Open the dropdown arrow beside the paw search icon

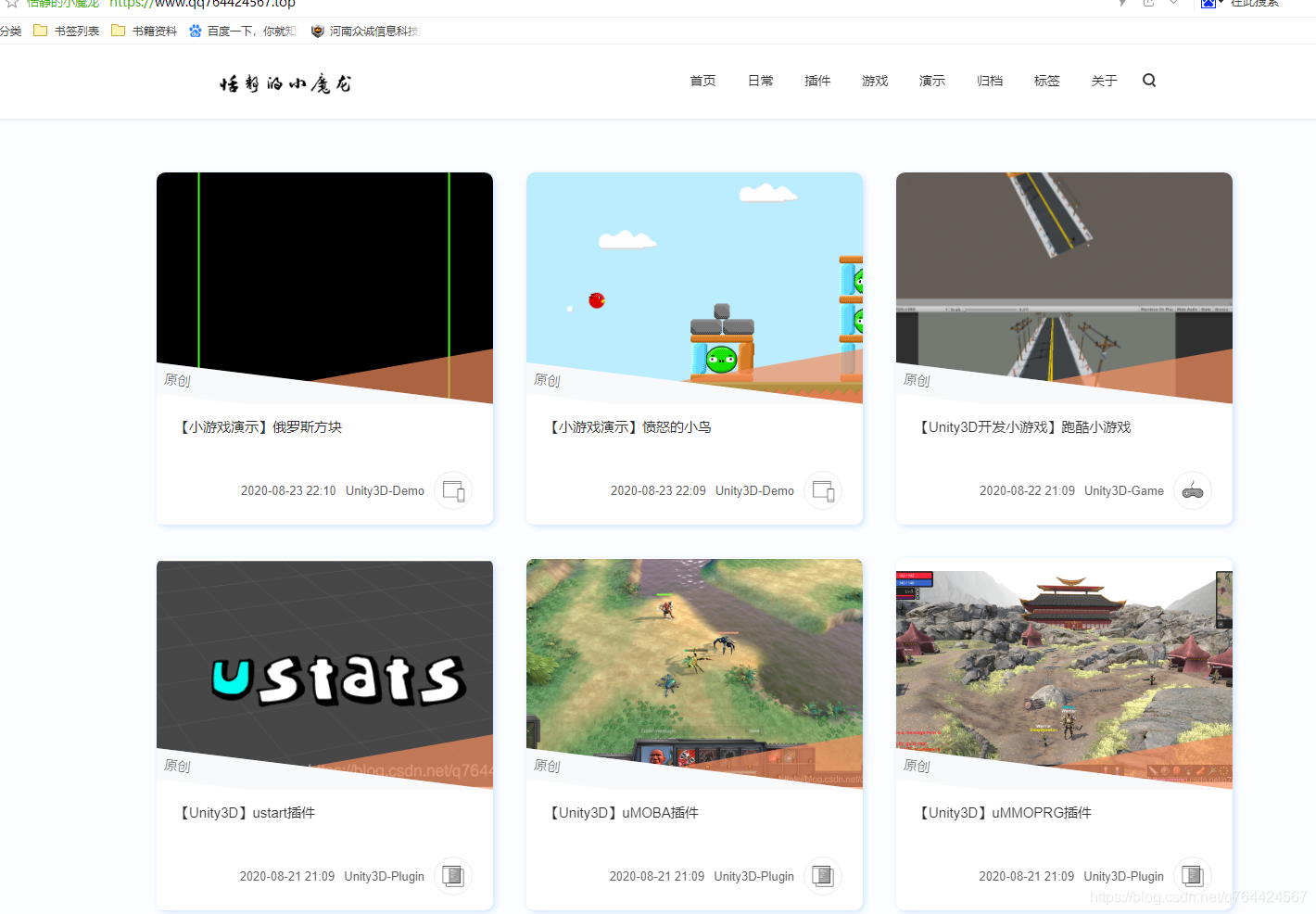click(x=1221, y=4)
